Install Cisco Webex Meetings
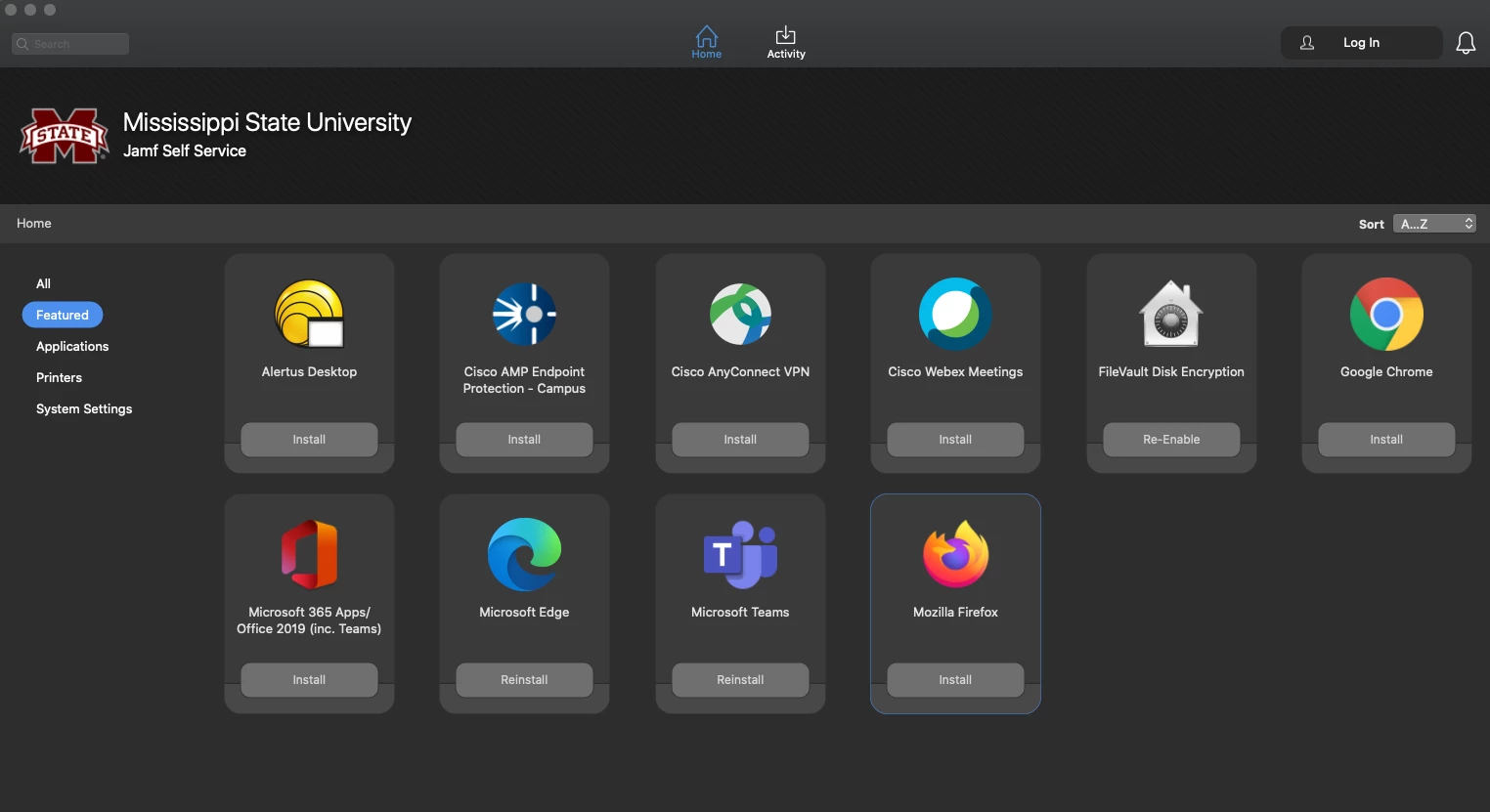 (955, 440)
